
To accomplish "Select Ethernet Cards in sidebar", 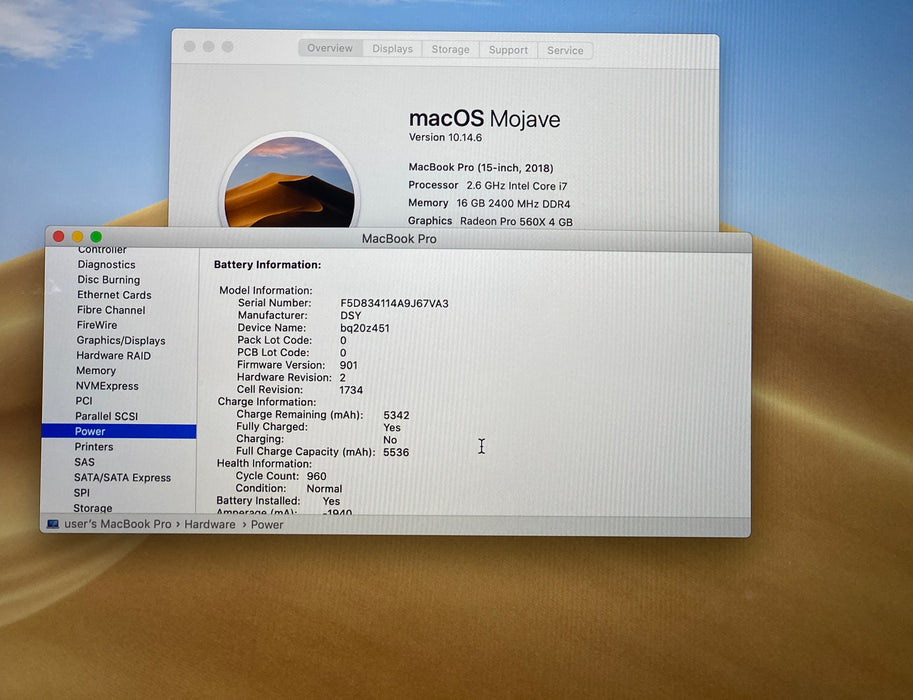I will [x=114, y=295].
